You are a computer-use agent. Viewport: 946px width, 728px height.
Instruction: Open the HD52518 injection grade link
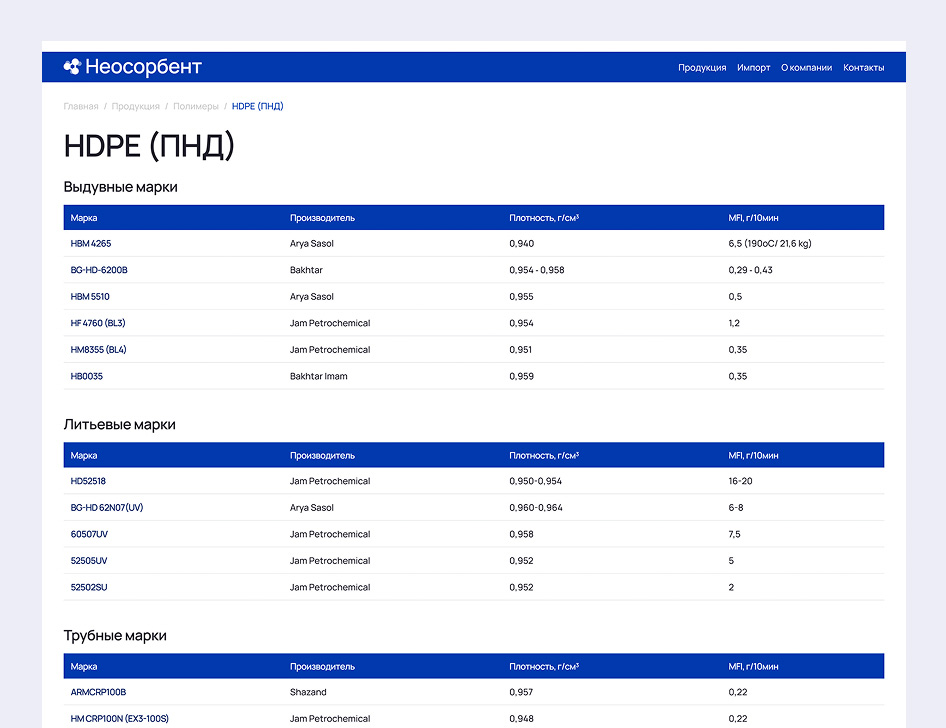click(x=88, y=481)
